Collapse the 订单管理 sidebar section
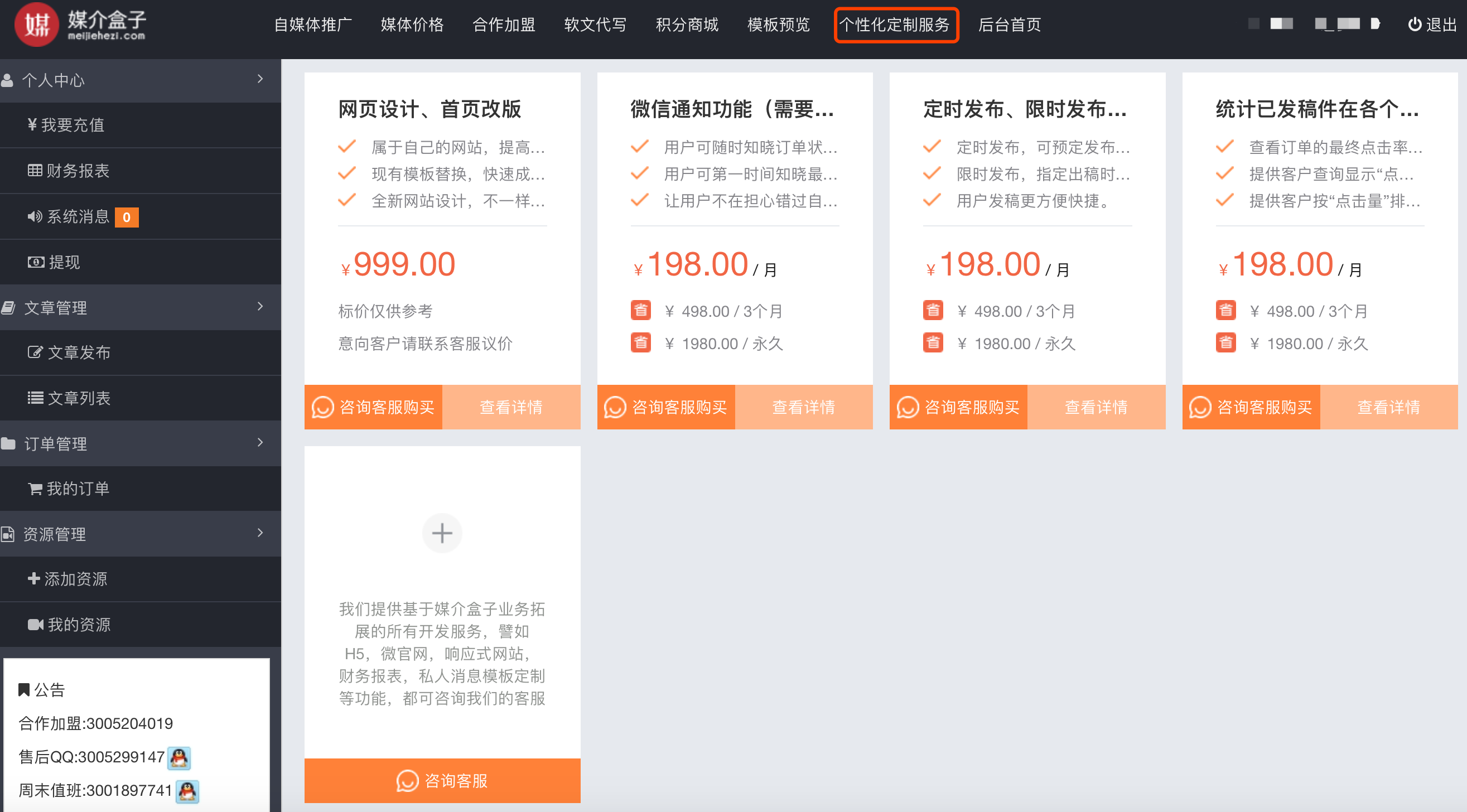This screenshot has width=1467, height=812. tap(260, 443)
